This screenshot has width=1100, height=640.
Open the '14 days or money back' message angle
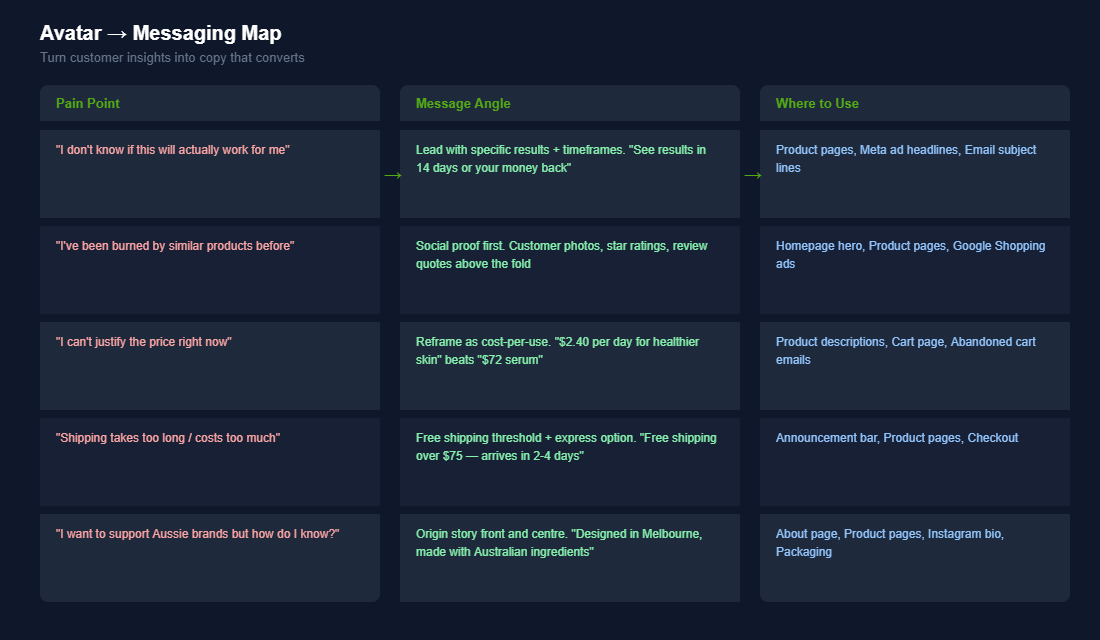(569, 174)
